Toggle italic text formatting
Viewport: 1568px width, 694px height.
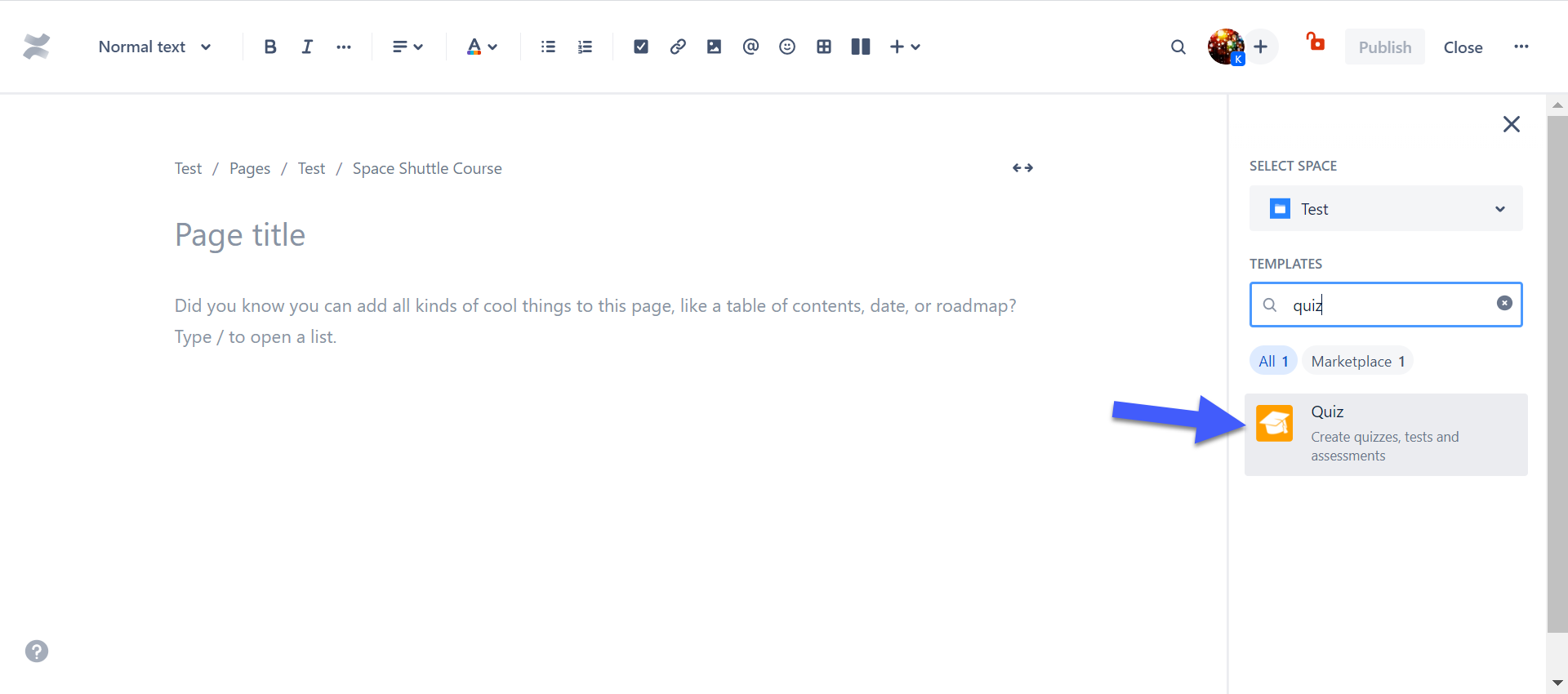[307, 47]
